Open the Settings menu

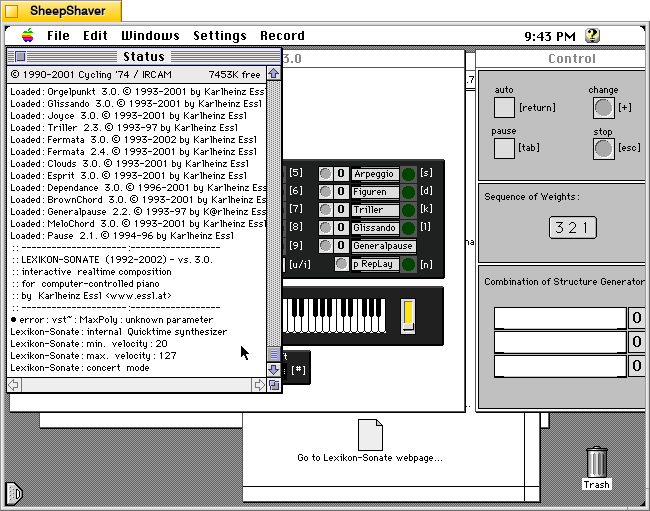(x=220, y=36)
